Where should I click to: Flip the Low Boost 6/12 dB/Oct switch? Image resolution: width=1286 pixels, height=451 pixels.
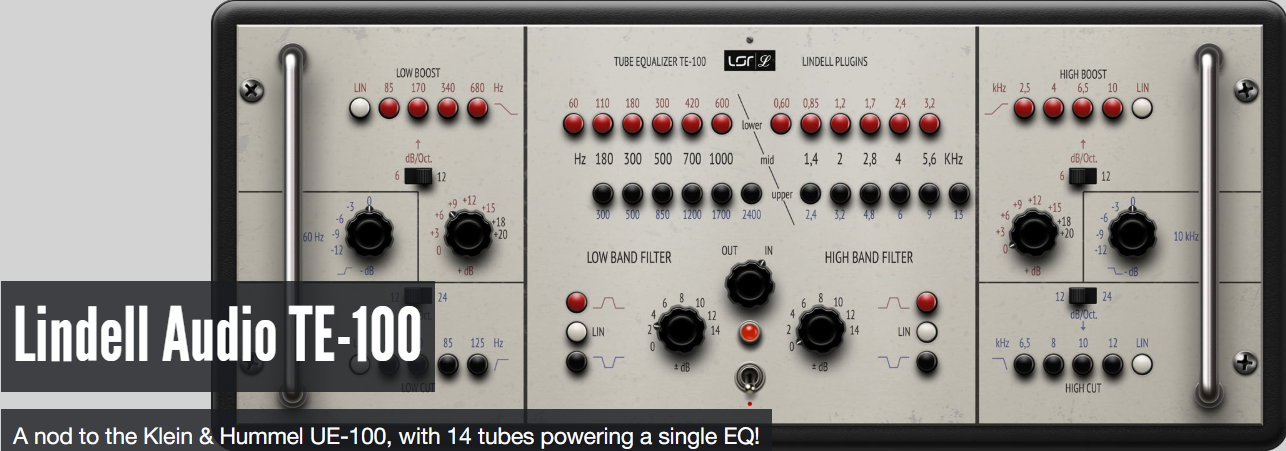pos(418,177)
